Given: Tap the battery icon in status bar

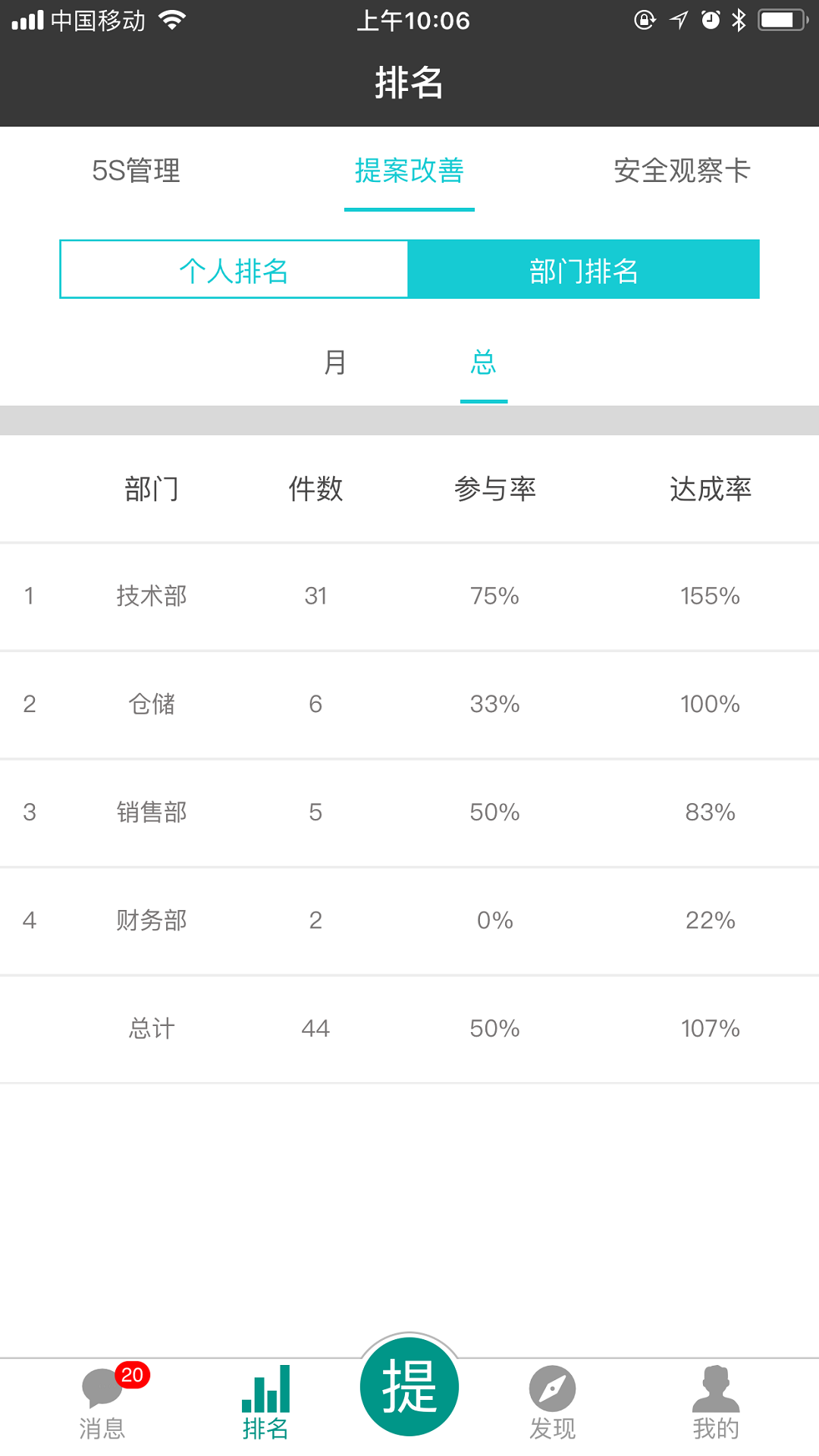Looking at the screenshot, I should 783,20.
